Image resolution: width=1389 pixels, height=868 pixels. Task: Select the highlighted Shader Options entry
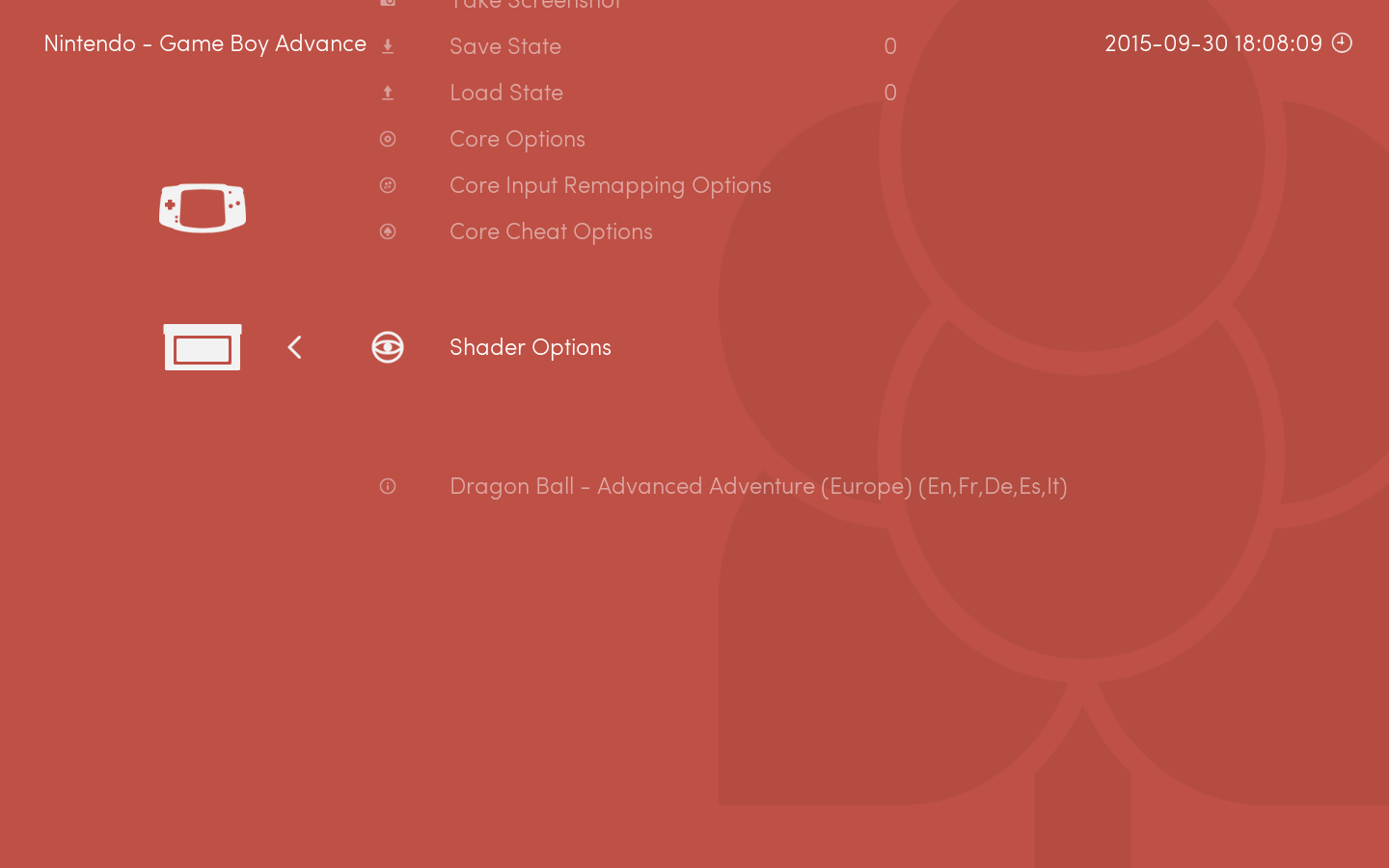(531, 347)
